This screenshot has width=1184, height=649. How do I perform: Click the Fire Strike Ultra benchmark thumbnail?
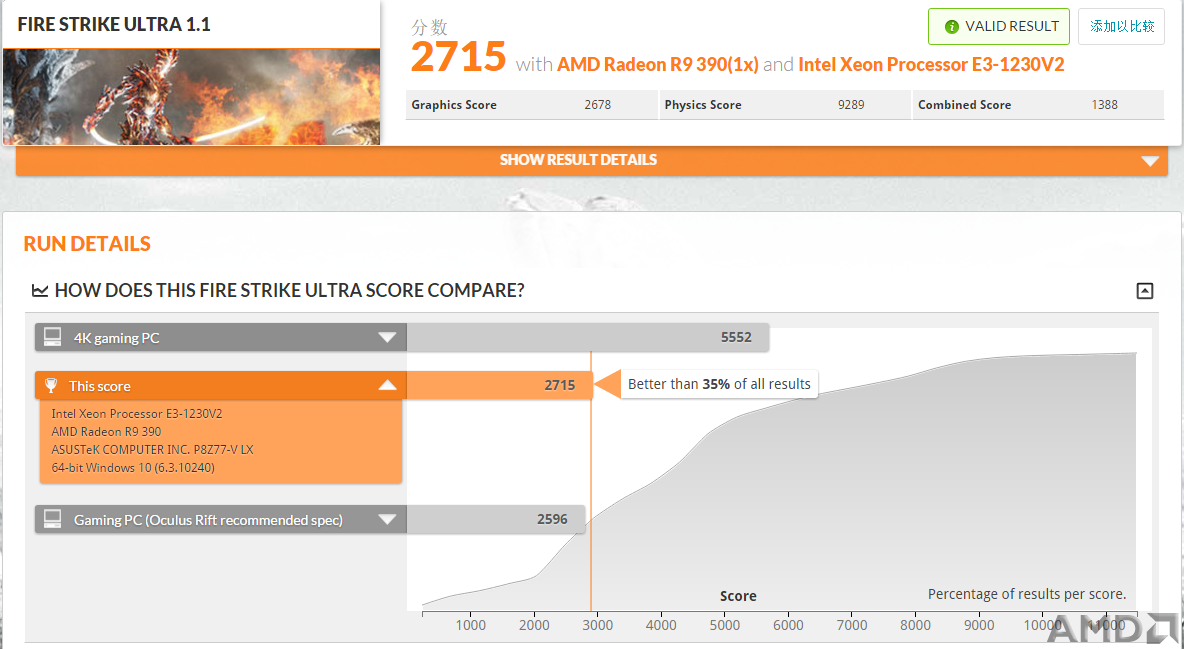point(192,97)
